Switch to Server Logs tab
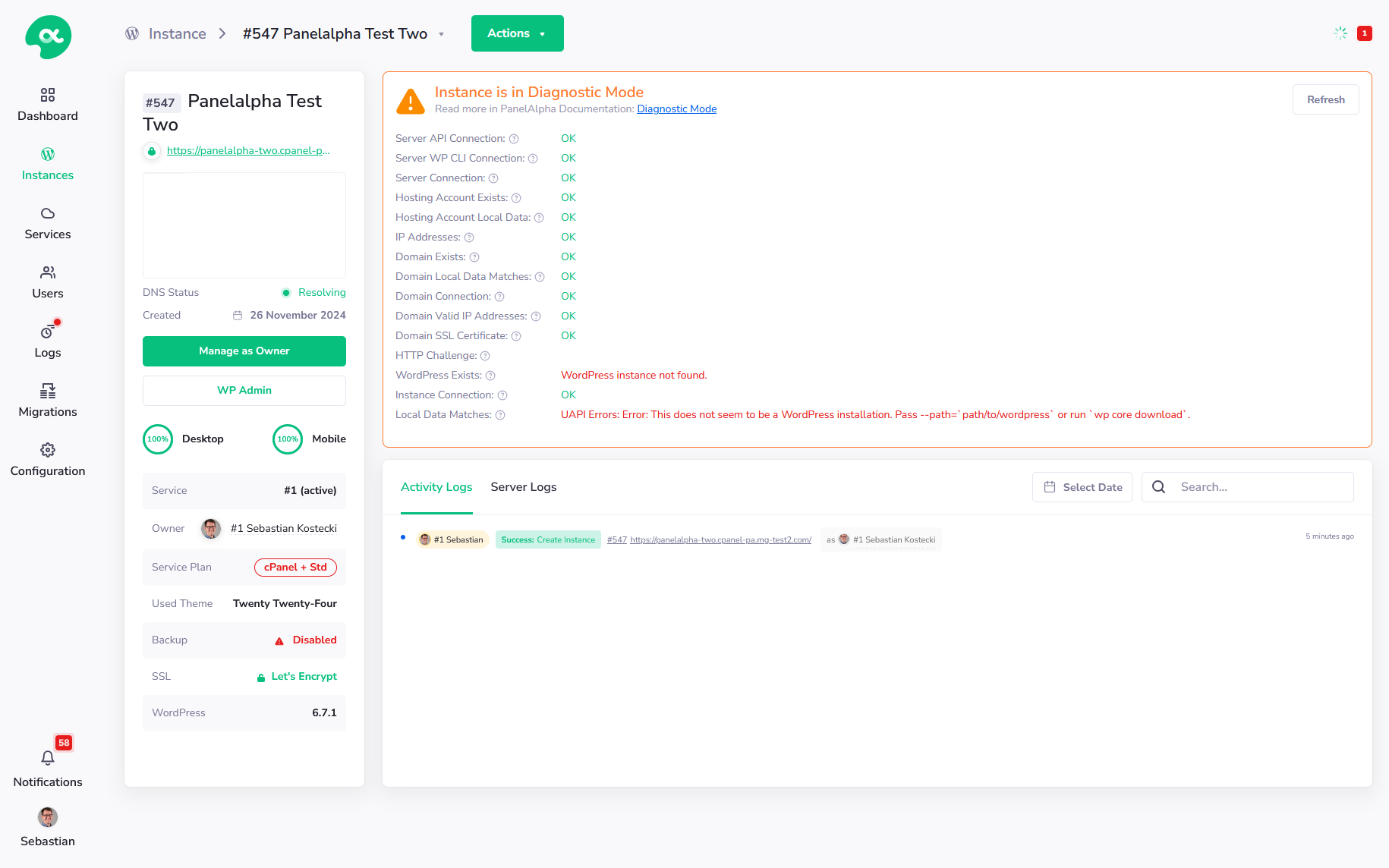 click(524, 487)
